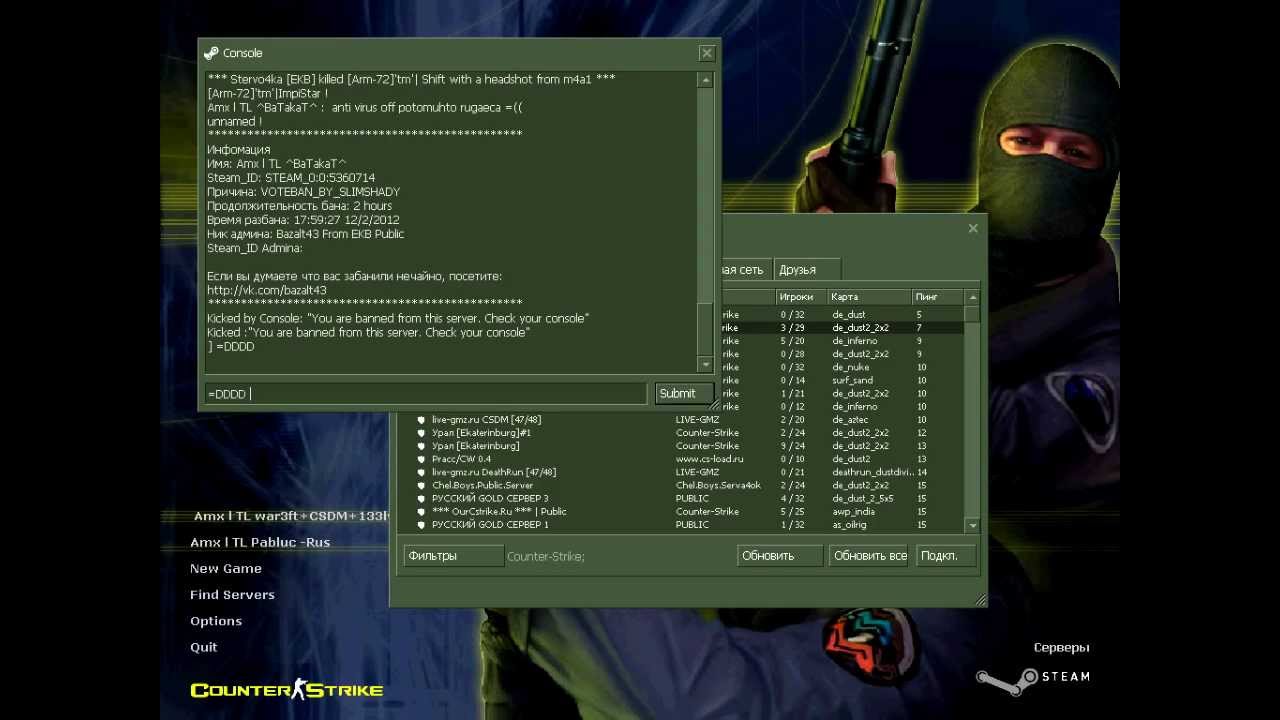
Task: Close the Console window
Action: (x=707, y=53)
